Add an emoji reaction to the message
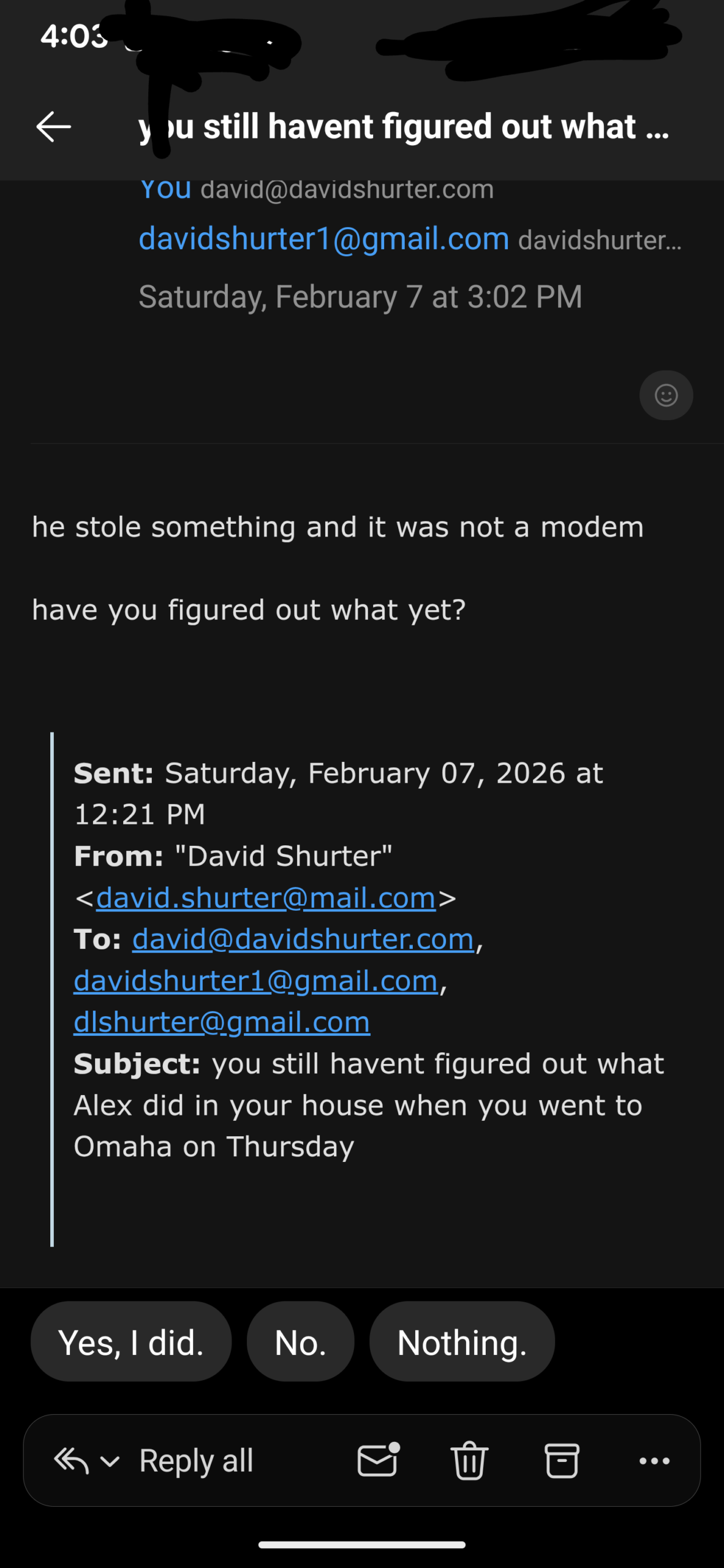This screenshot has height=1568, width=724. point(666,395)
